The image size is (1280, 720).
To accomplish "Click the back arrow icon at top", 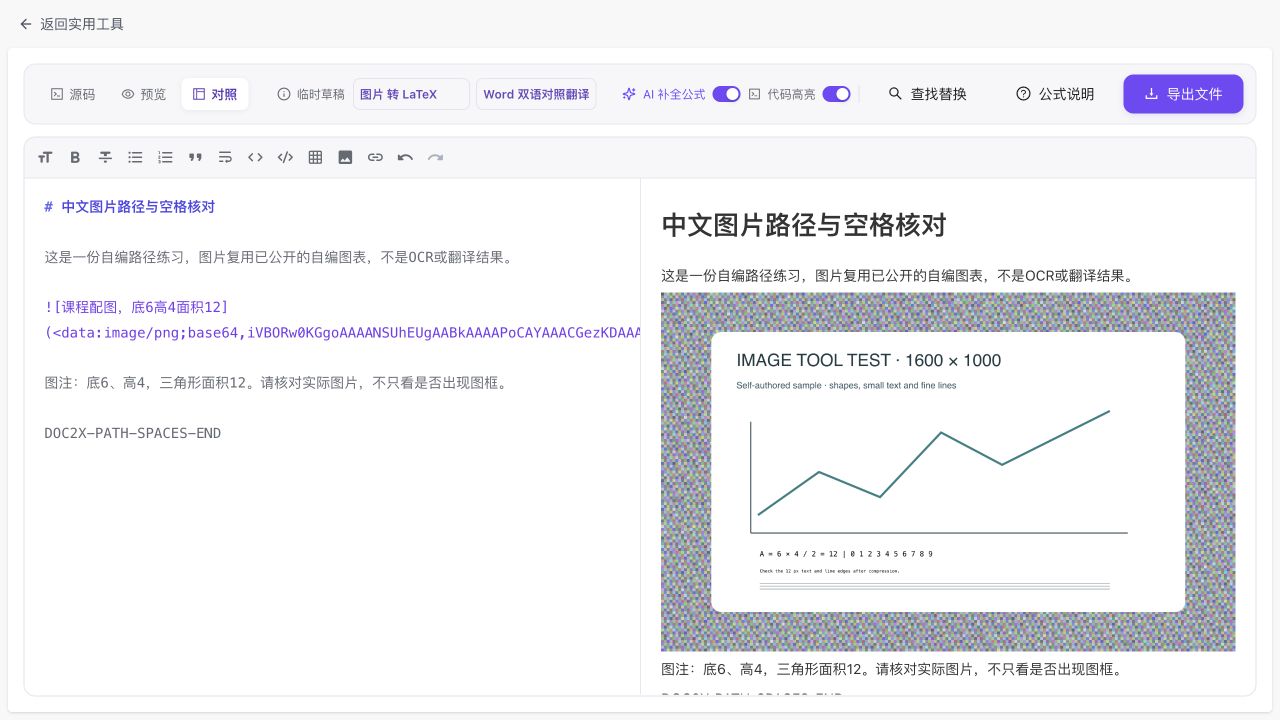I will [x=26, y=24].
